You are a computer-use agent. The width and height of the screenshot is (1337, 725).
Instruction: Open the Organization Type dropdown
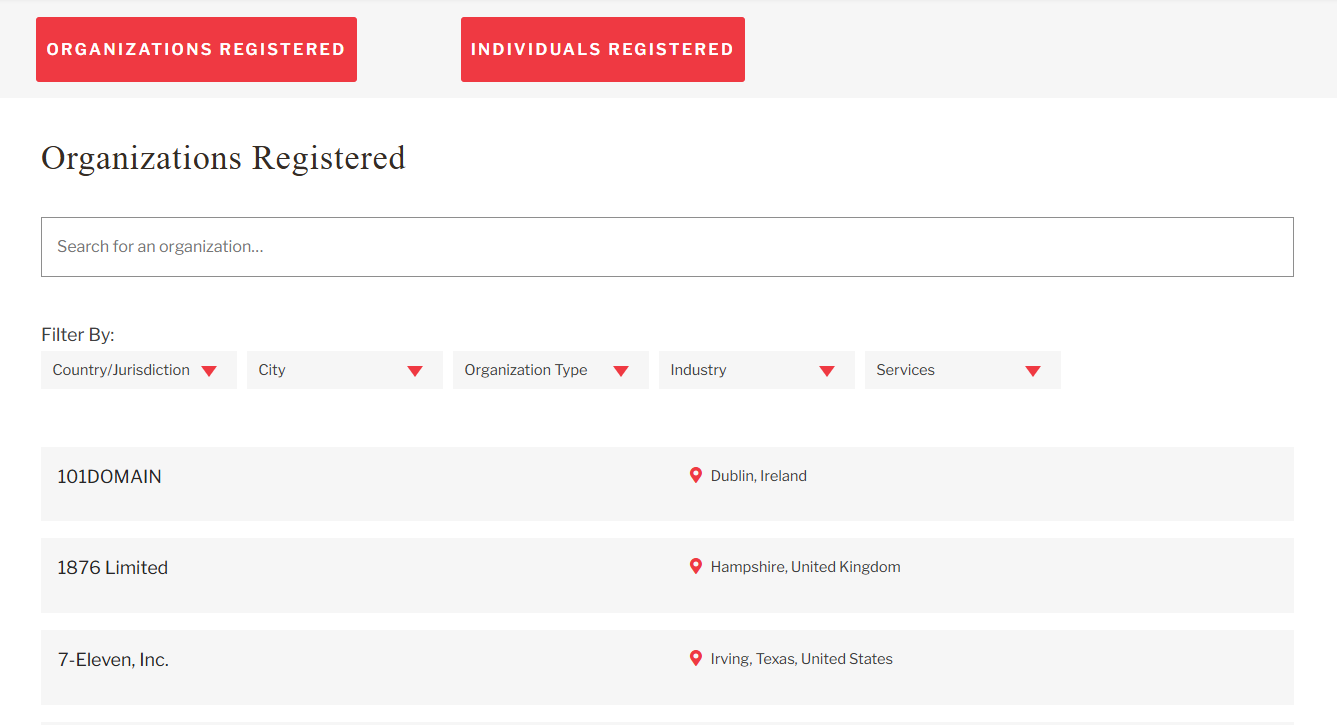pyautogui.click(x=527, y=370)
